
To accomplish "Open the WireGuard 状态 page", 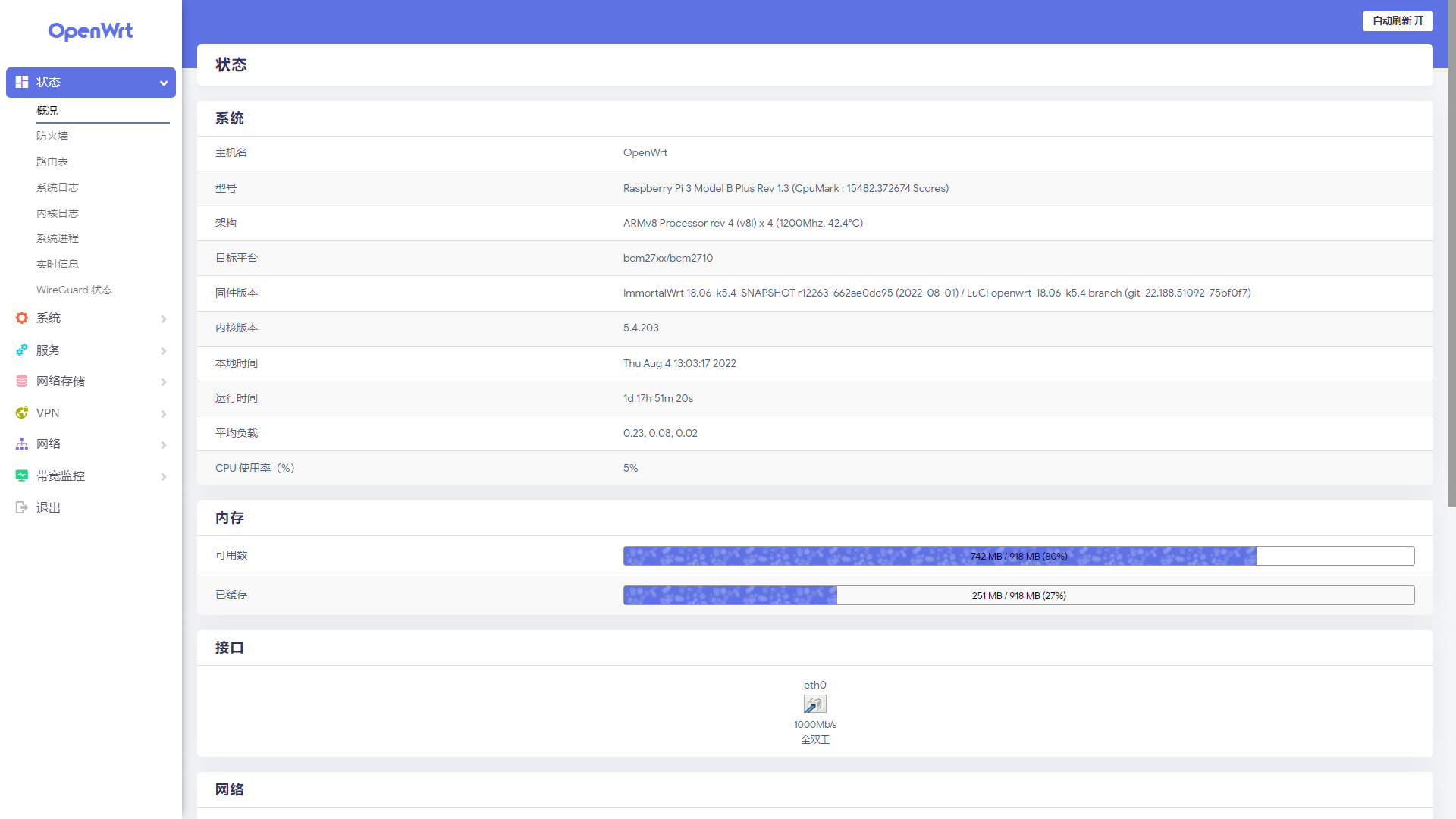I will click(x=74, y=290).
